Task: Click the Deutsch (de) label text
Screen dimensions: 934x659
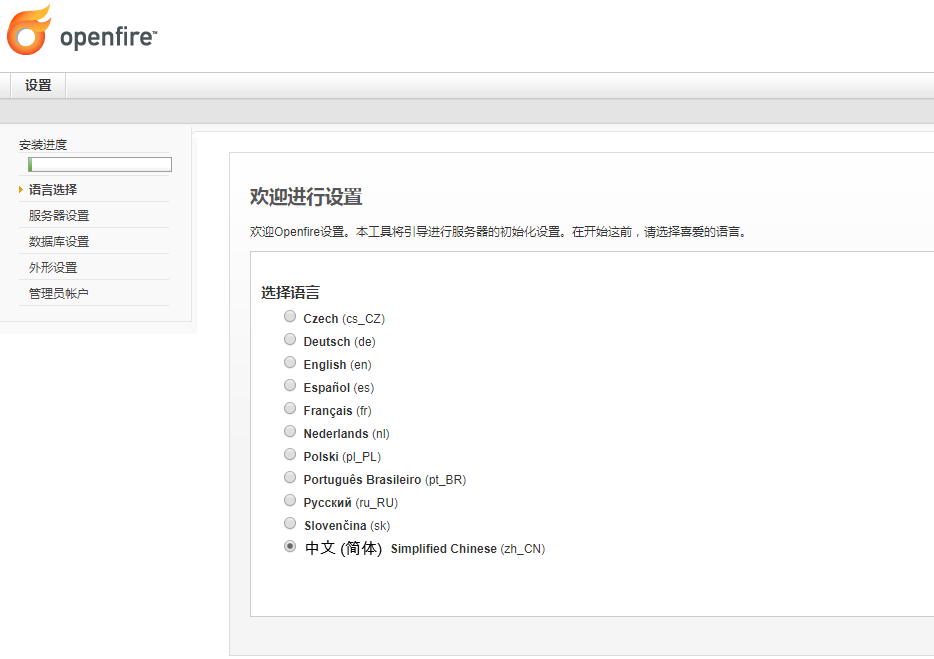Action: 339,342
